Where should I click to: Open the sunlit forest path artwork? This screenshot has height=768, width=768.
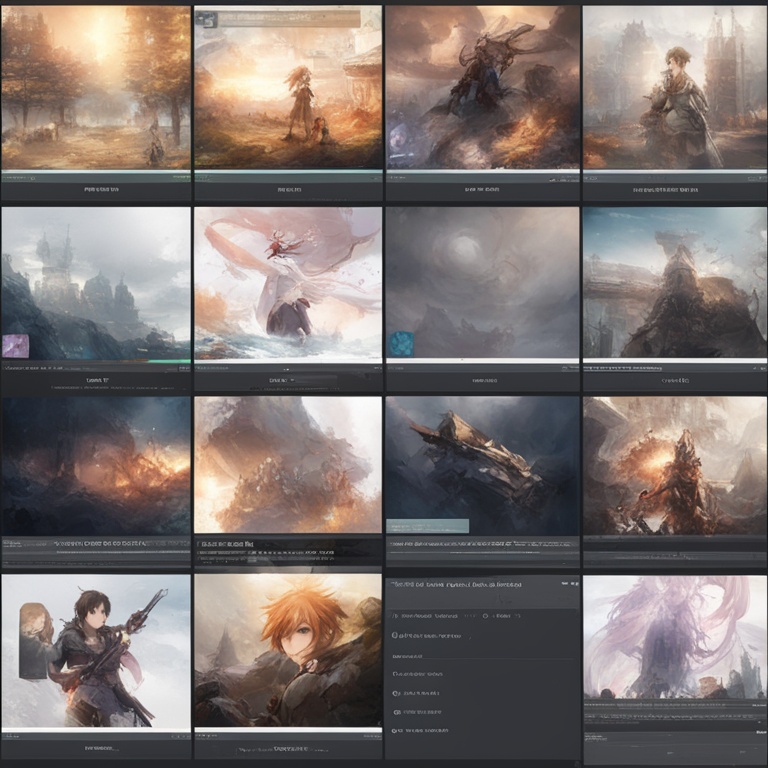tap(96, 88)
